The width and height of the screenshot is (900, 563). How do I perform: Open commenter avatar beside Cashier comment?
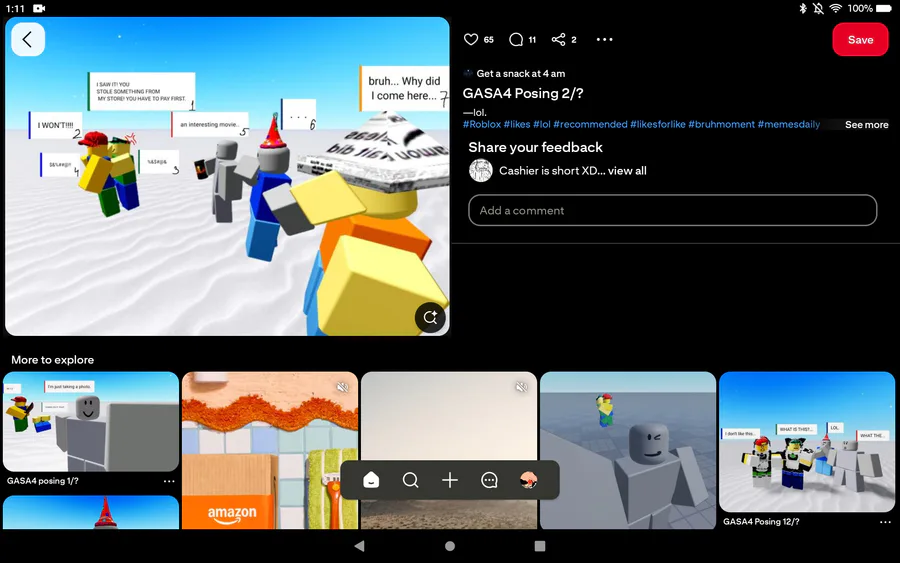(481, 170)
